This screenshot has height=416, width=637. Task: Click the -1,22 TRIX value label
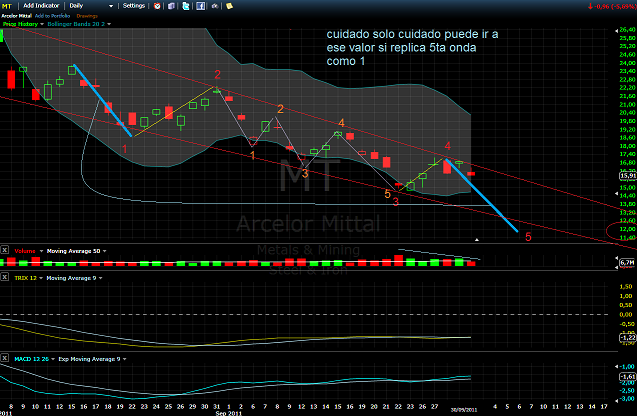click(628, 338)
